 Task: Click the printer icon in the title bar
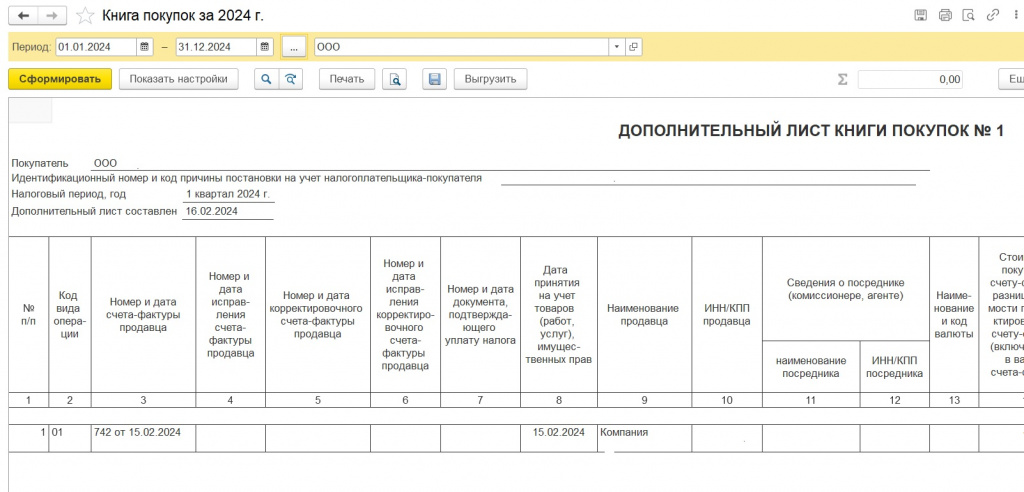[945, 15]
